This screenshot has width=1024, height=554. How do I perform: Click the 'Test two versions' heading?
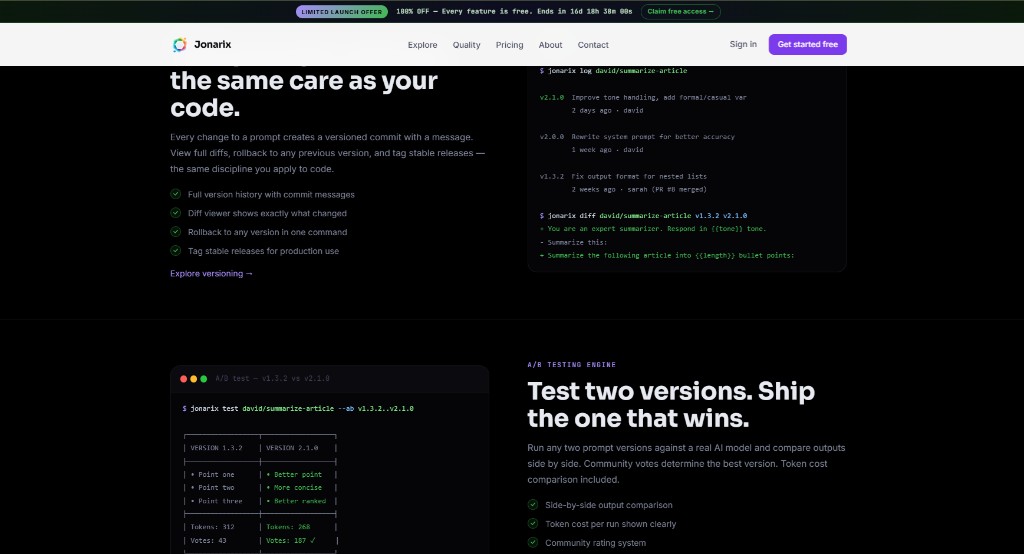[671, 404]
